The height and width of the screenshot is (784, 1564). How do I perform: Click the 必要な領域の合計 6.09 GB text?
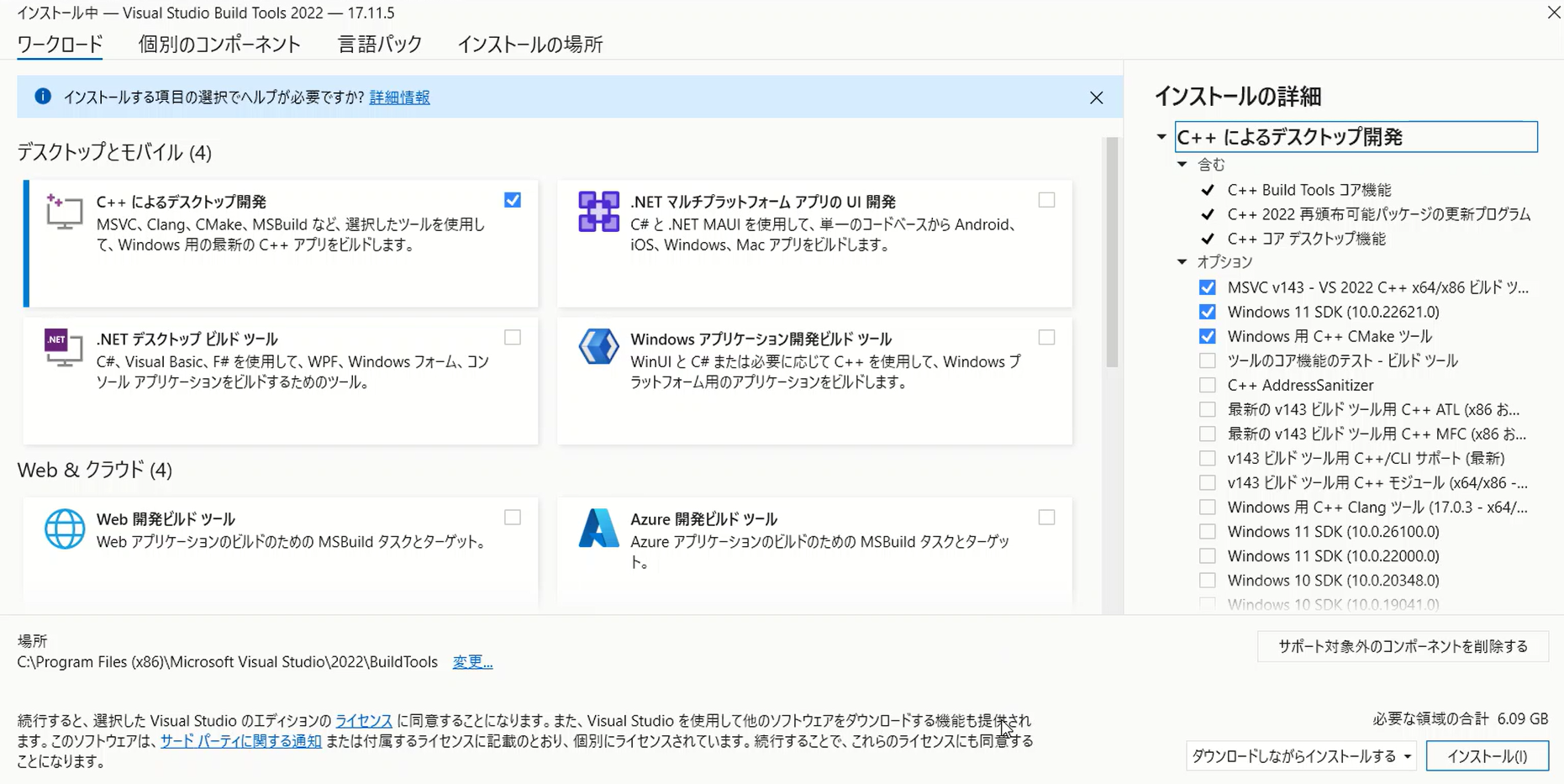[x=1460, y=719]
